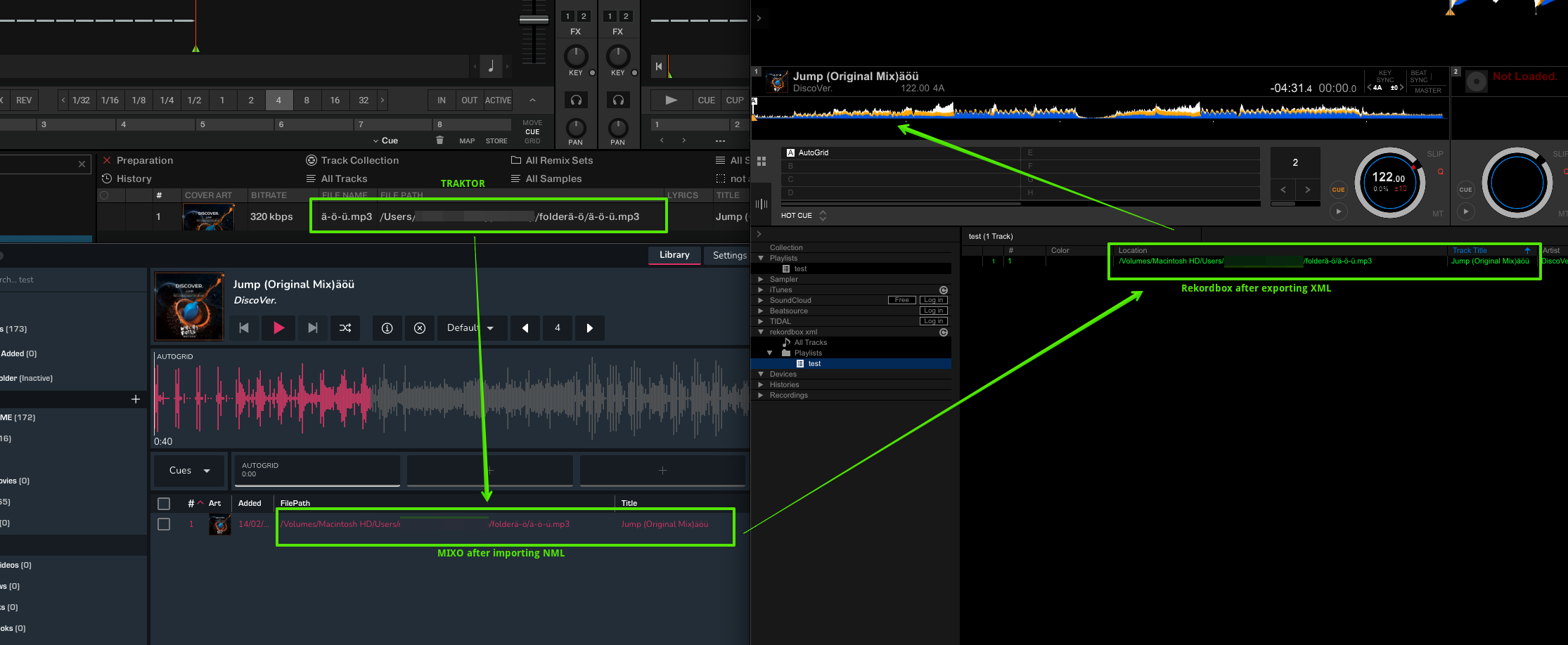Select loop size 1/32 in Traktor
1568x645 pixels.
pos(81,100)
